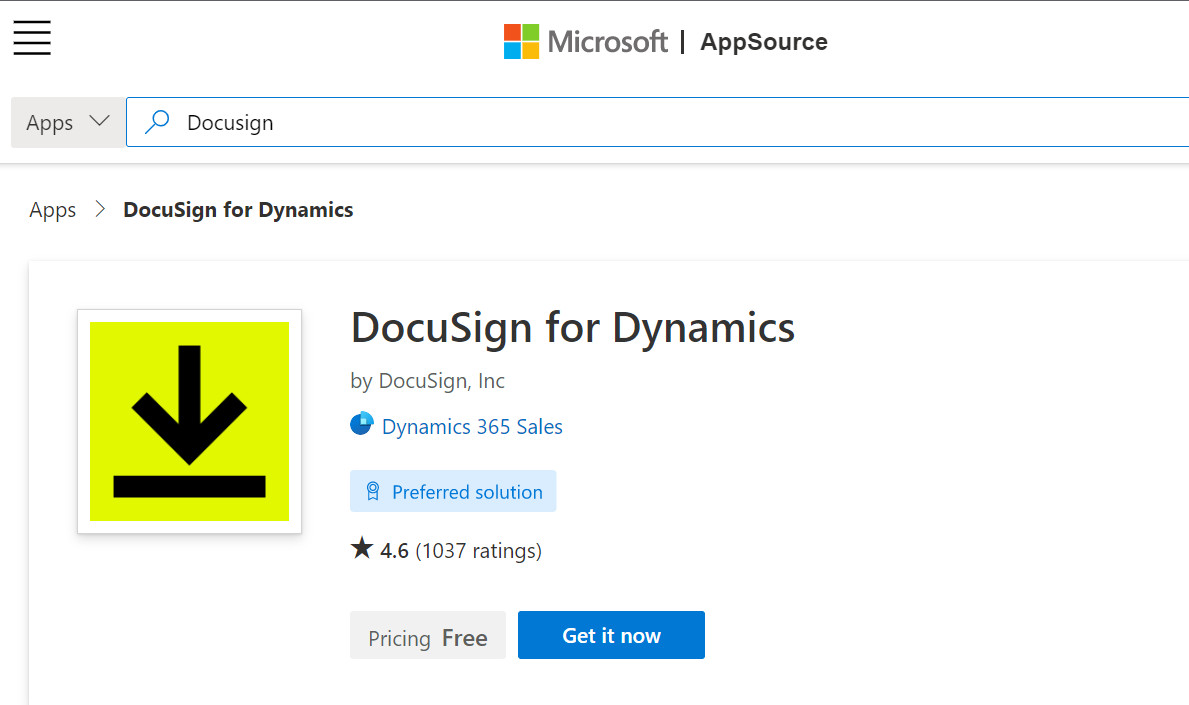Open the AppSource home link
The width and height of the screenshot is (1189, 705).
pyautogui.click(x=764, y=42)
